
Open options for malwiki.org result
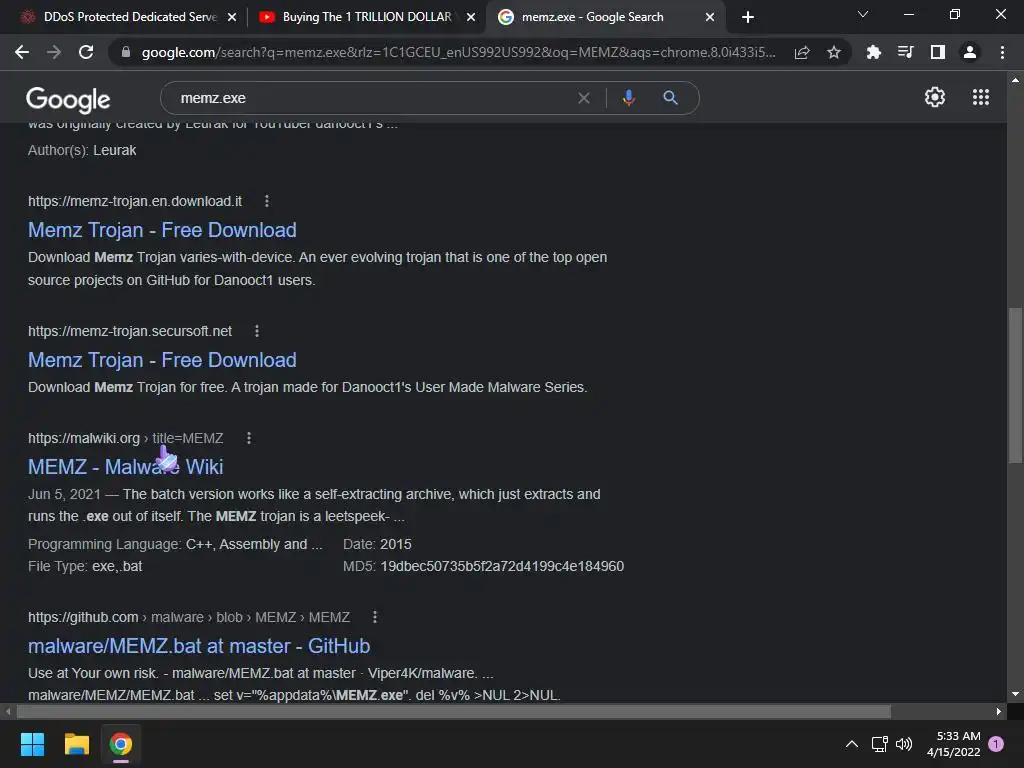249,438
